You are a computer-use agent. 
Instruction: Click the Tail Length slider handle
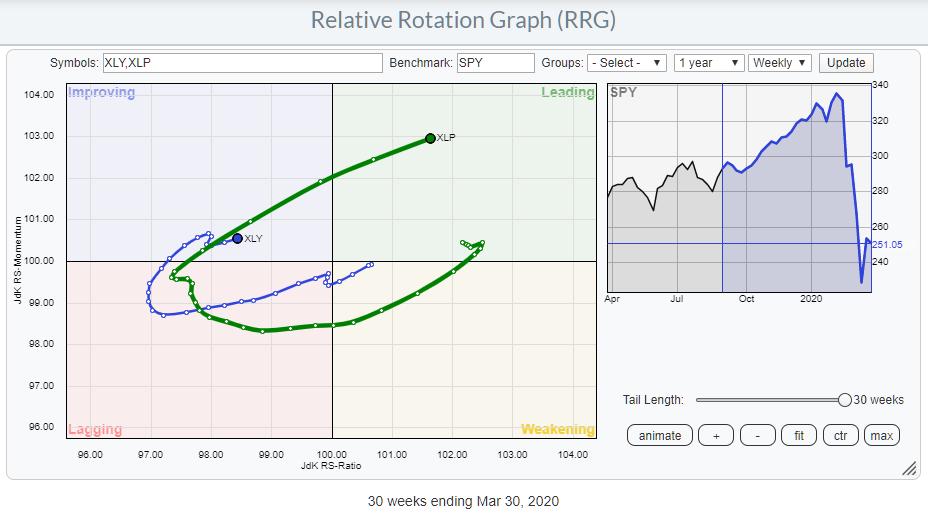coord(845,400)
